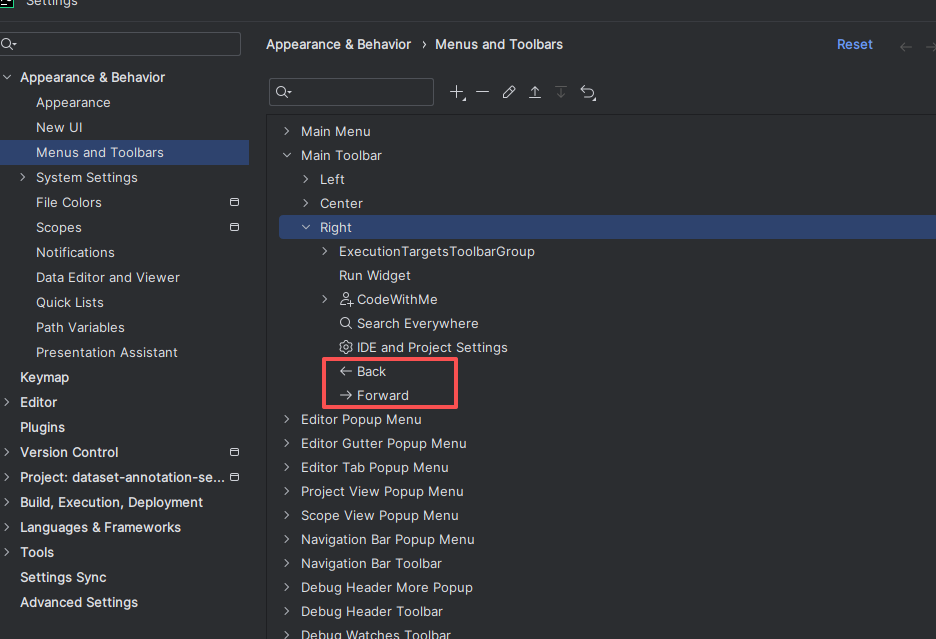This screenshot has height=639, width=936.
Task: Click the magnifier icon in settings search field
Action: tap(8, 44)
